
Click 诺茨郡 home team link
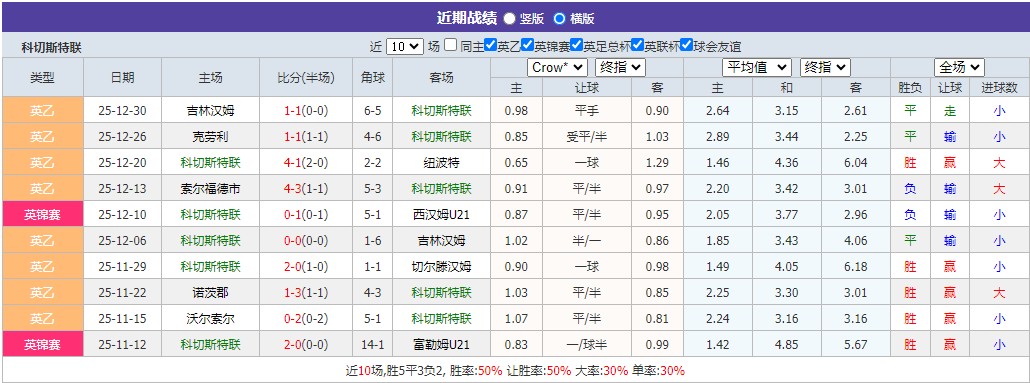pyautogui.click(x=210, y=293)
